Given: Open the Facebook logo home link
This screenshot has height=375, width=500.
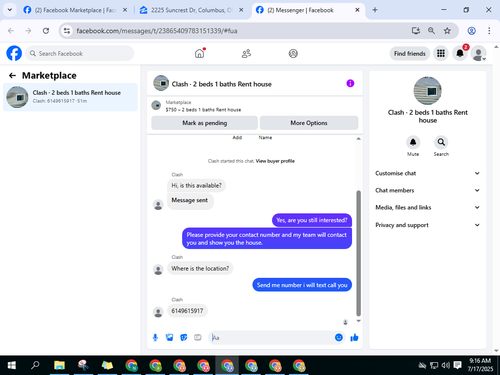Looking at the screenshot, I should [14, 53].
